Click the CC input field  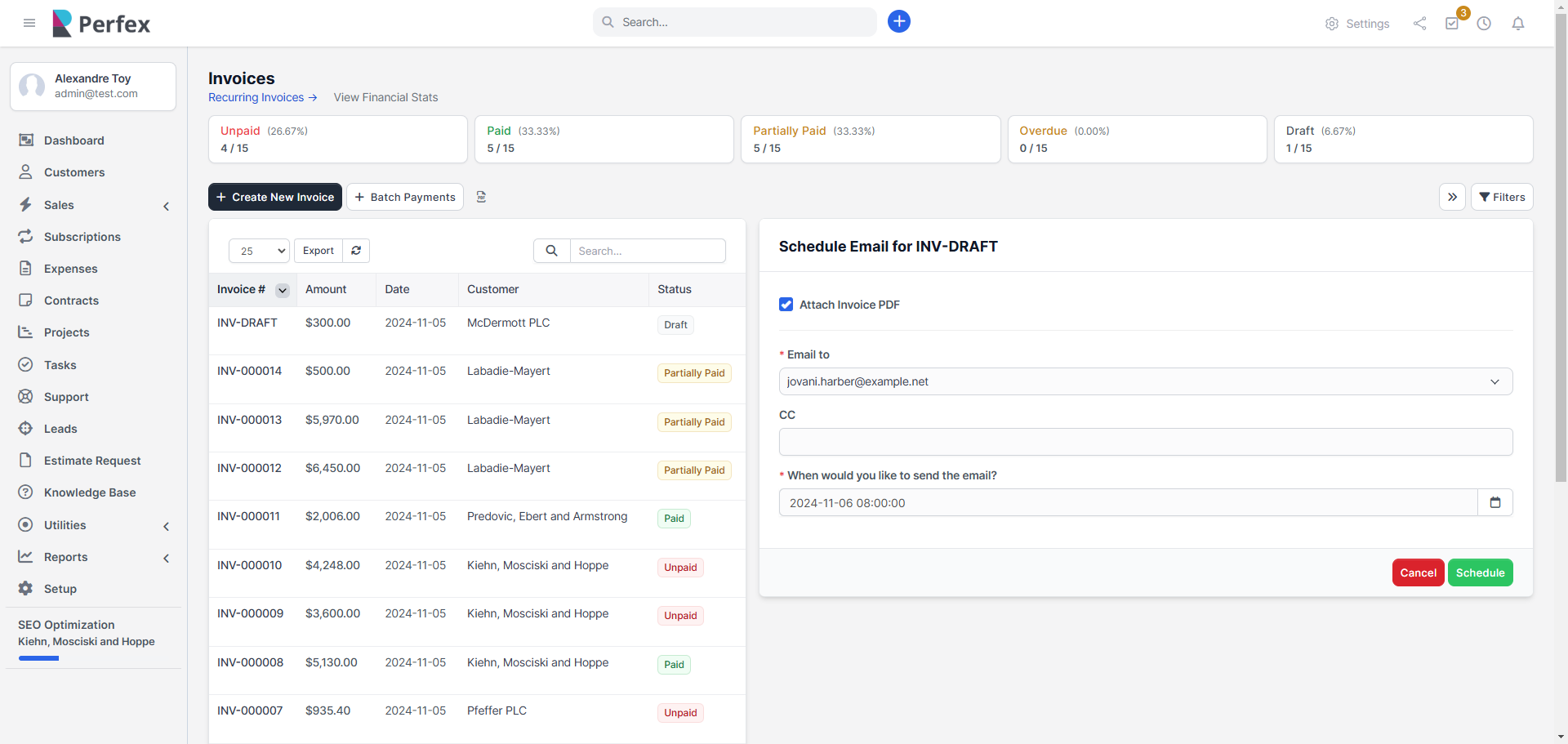[x=1145, y=442]
